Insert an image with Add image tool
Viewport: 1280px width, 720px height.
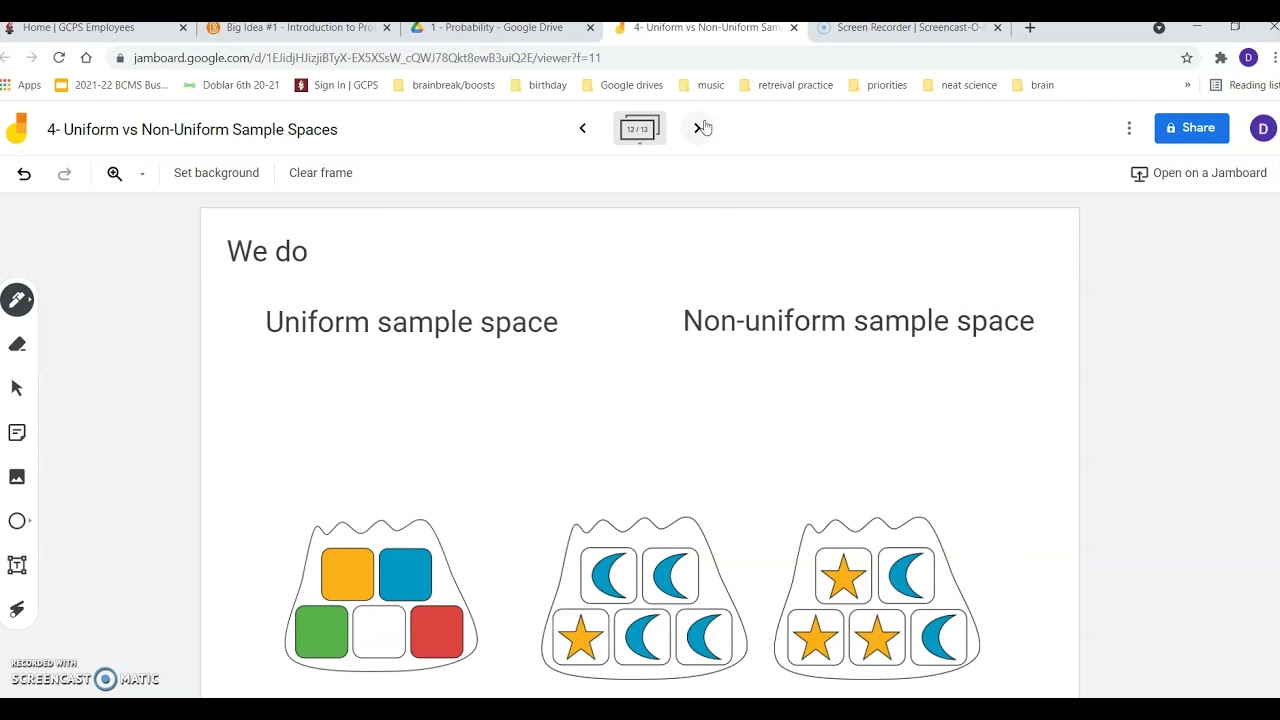click(x=17, y=477)
